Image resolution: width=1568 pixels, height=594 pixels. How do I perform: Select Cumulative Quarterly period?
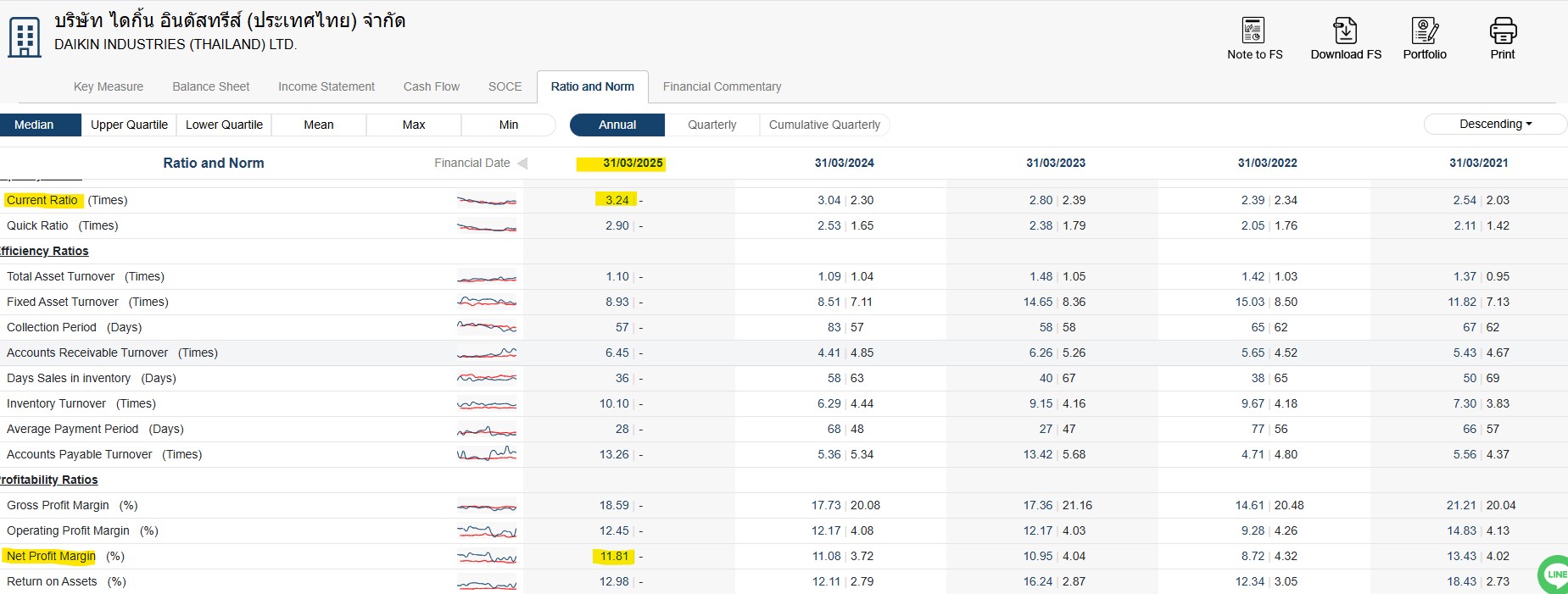824,125
